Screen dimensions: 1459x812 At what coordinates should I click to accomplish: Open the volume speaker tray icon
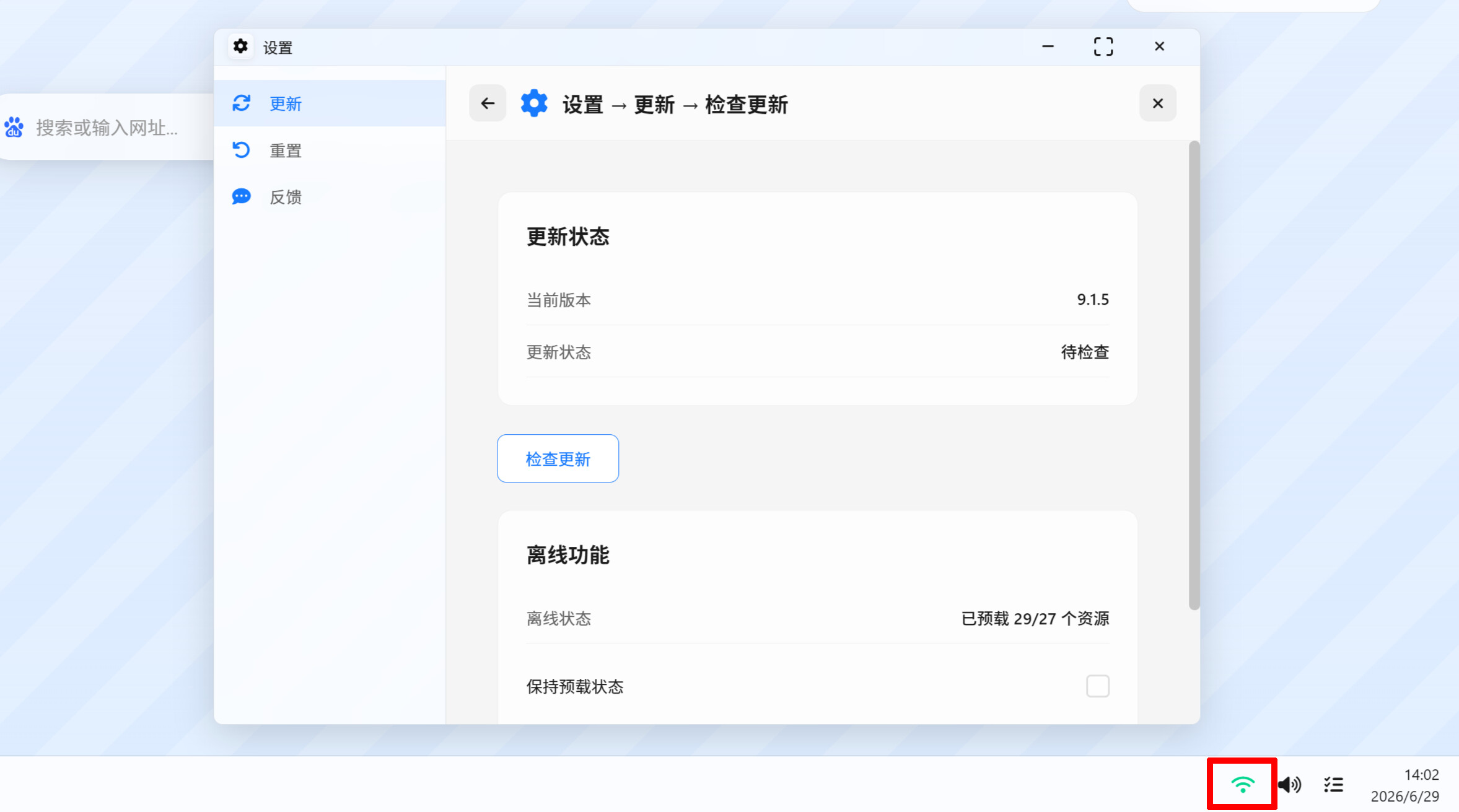tap(1289, 785)
